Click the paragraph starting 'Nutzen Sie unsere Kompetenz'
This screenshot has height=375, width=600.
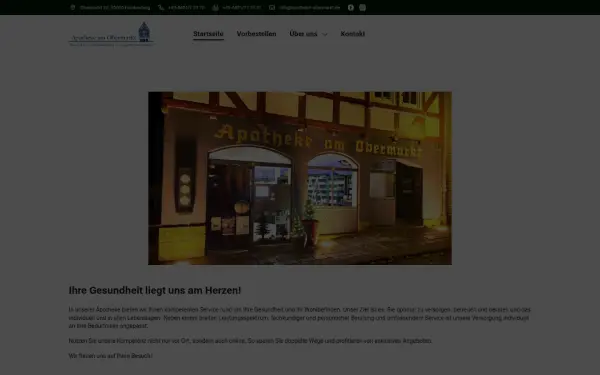[250, 341]
